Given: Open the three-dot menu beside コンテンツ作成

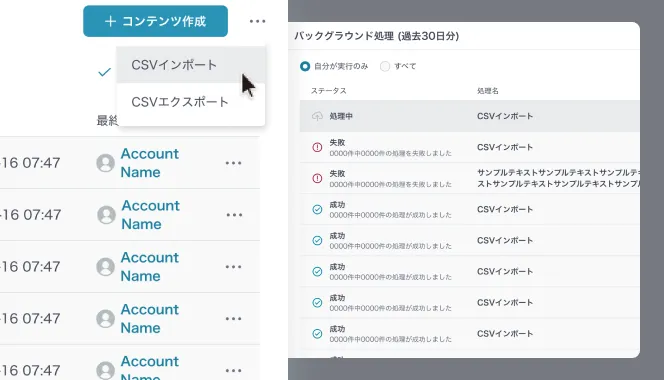Looking at the screenshot, I should pos(257,21).
